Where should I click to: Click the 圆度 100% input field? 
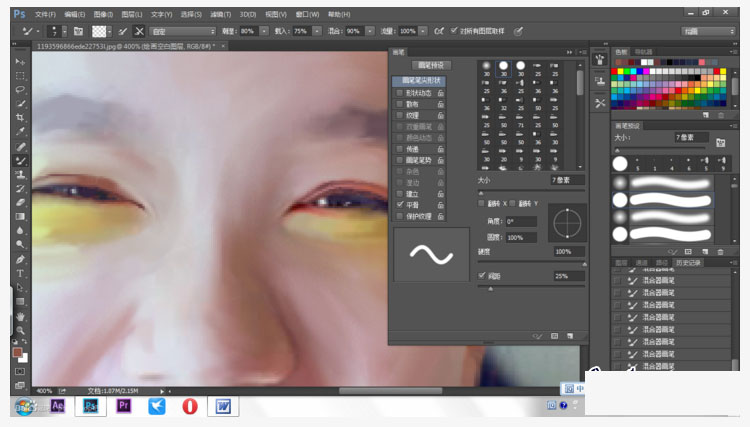[521, 237]
